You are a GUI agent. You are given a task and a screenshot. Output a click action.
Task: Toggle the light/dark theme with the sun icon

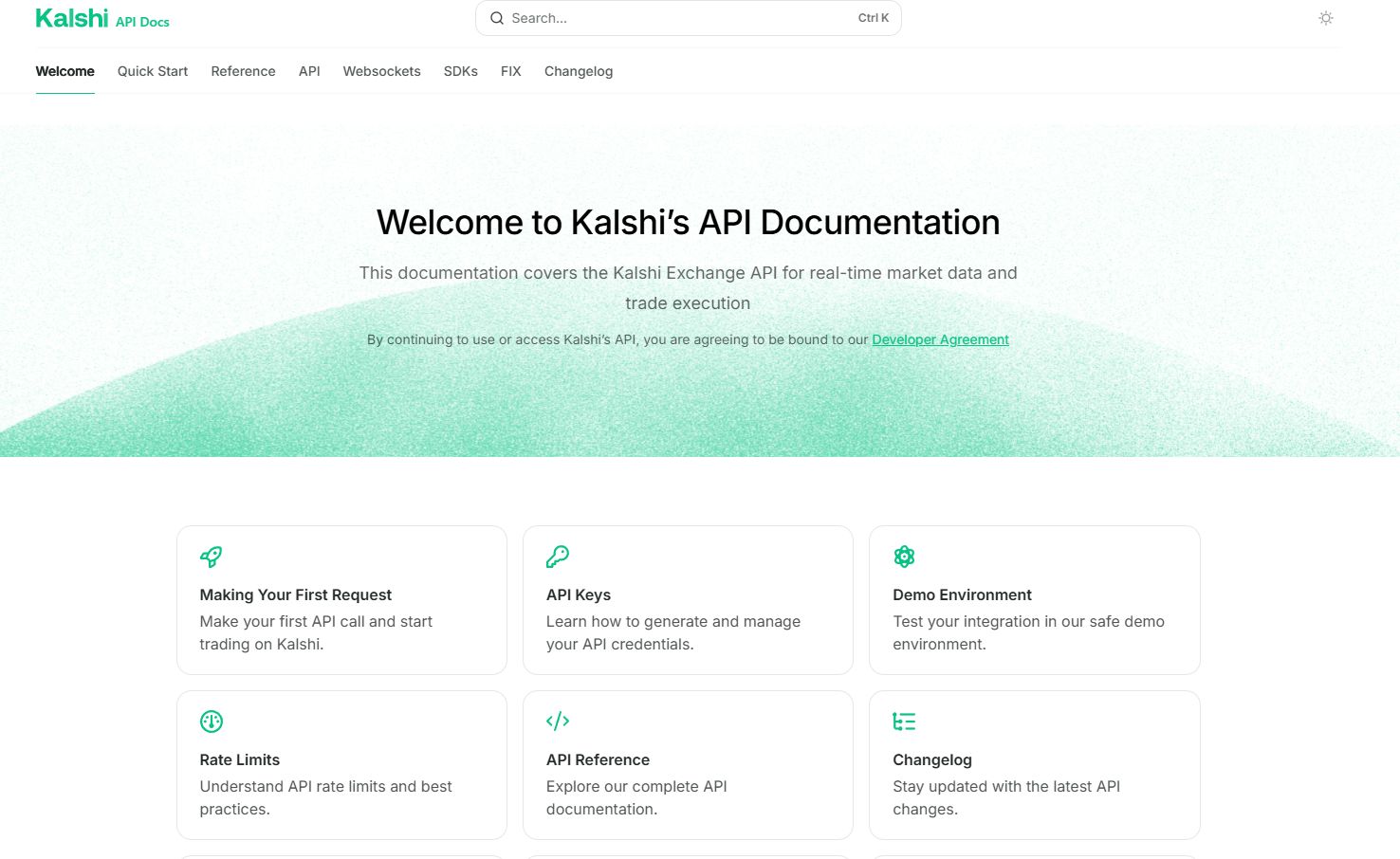pos(1325,18)
